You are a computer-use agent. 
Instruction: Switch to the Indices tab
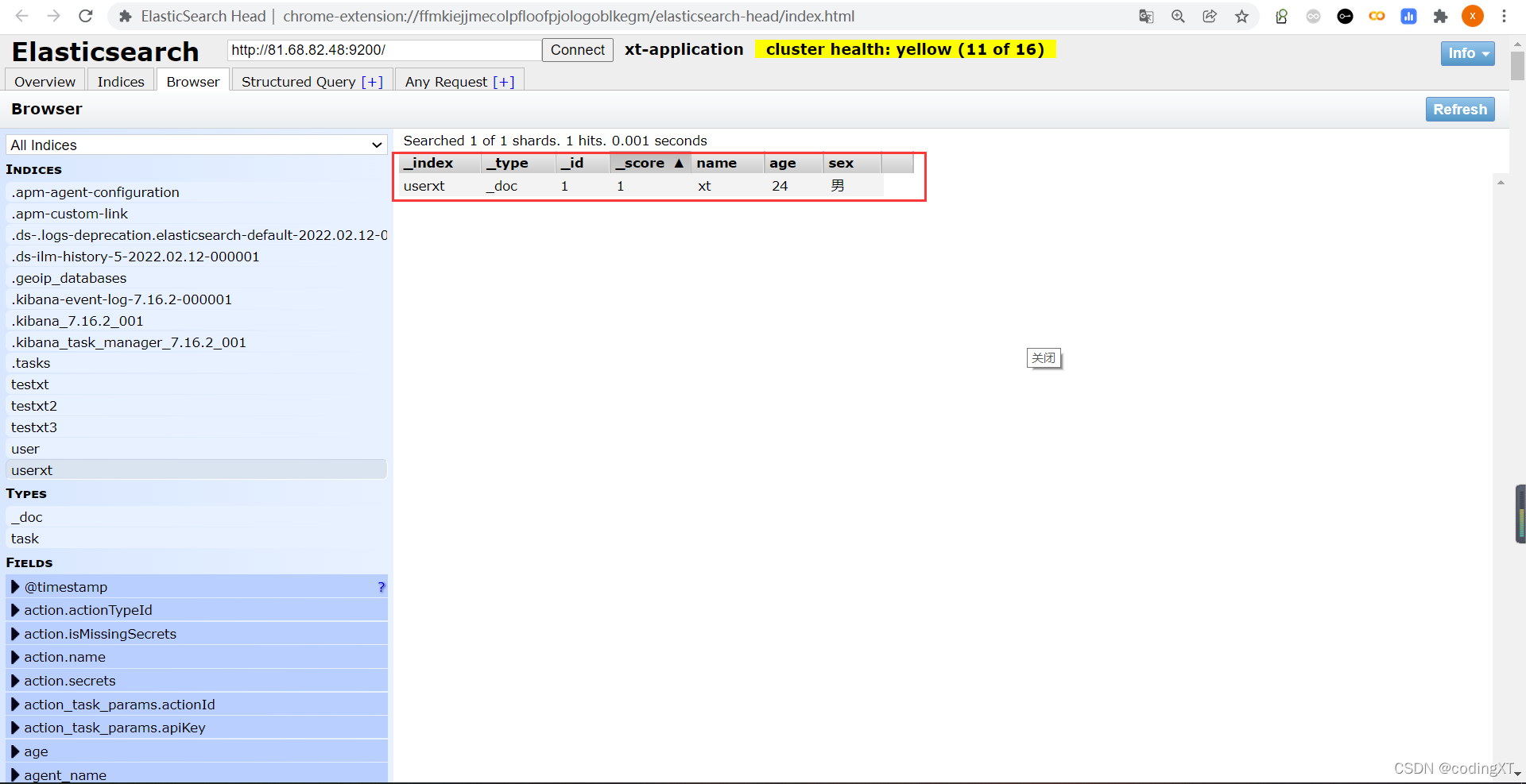click(x=121, y=81)
